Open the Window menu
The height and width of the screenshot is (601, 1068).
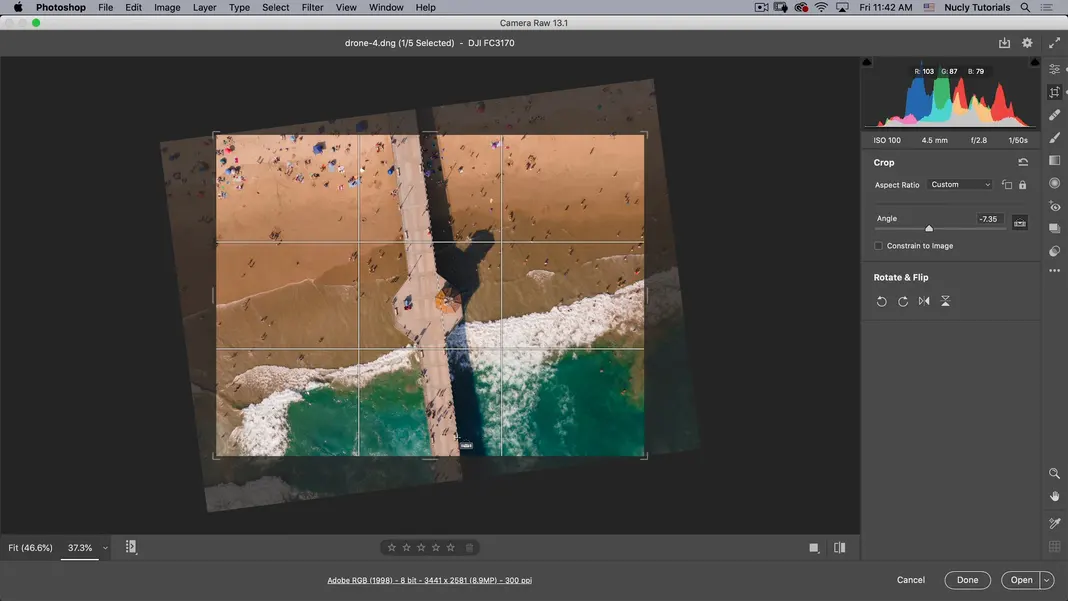[x=386, y=7]
